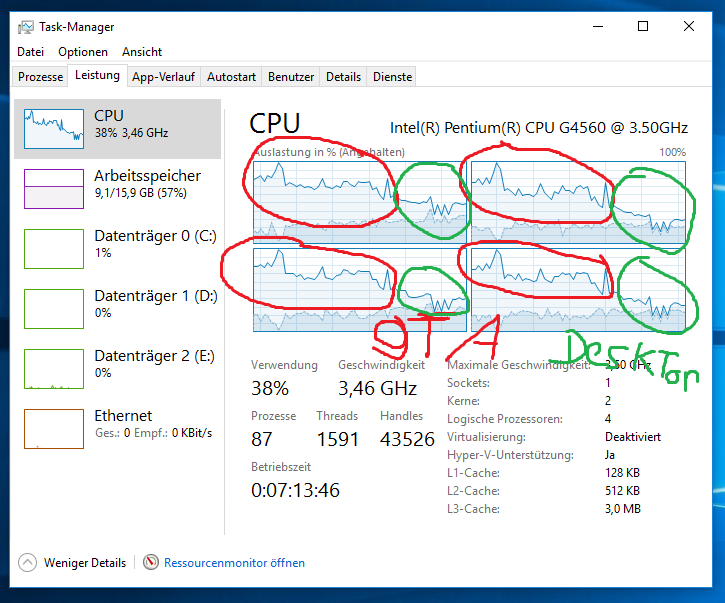Click the Datenträger 2 (E:) label

click(154, 356)
